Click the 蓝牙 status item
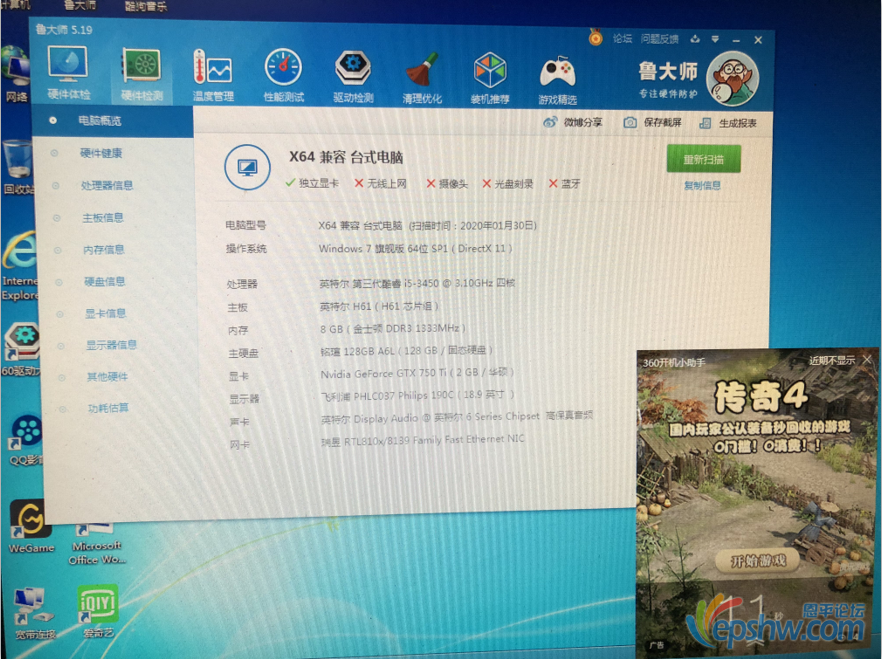 click(x=565, y=184)
